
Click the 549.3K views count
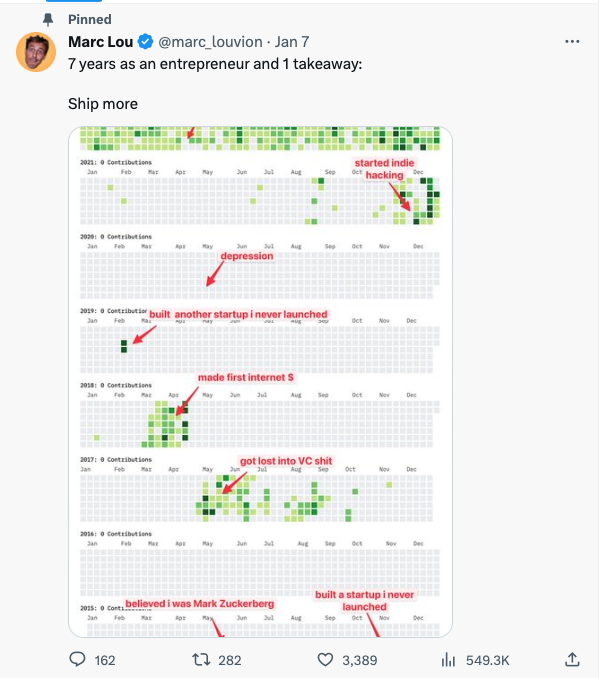pyautogui.click(x=488, y=660)
